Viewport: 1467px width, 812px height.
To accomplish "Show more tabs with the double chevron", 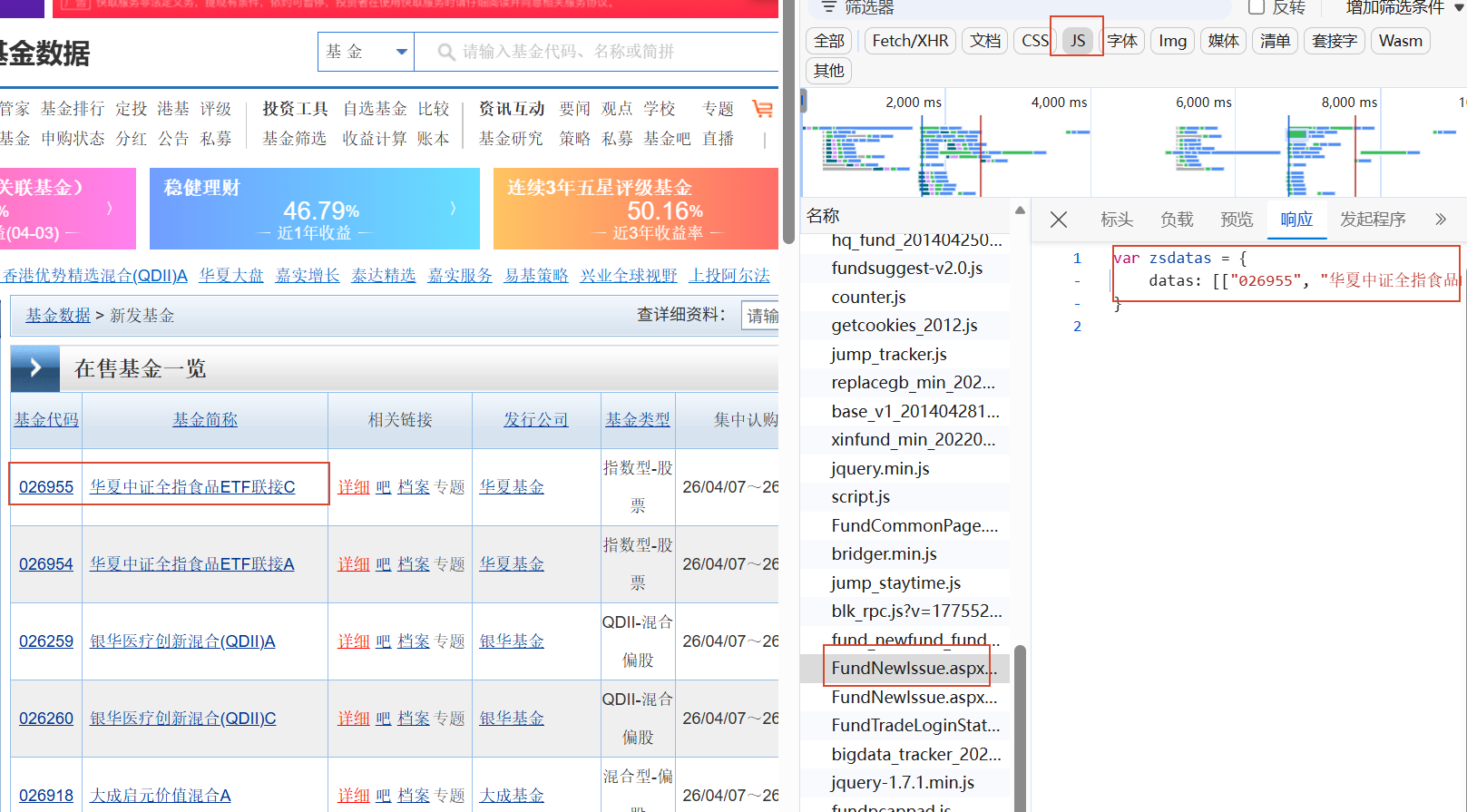I will point(1441,220).
